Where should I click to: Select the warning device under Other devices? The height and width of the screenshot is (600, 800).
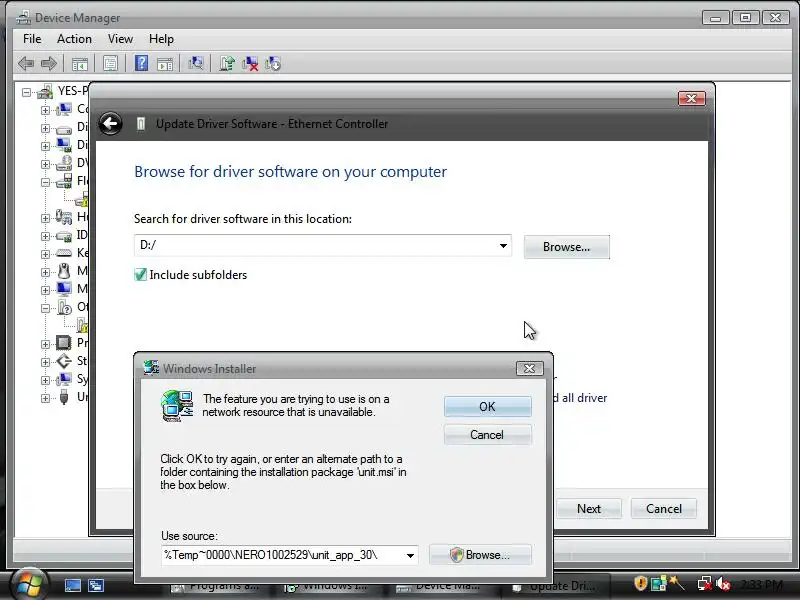coord(83,325)
